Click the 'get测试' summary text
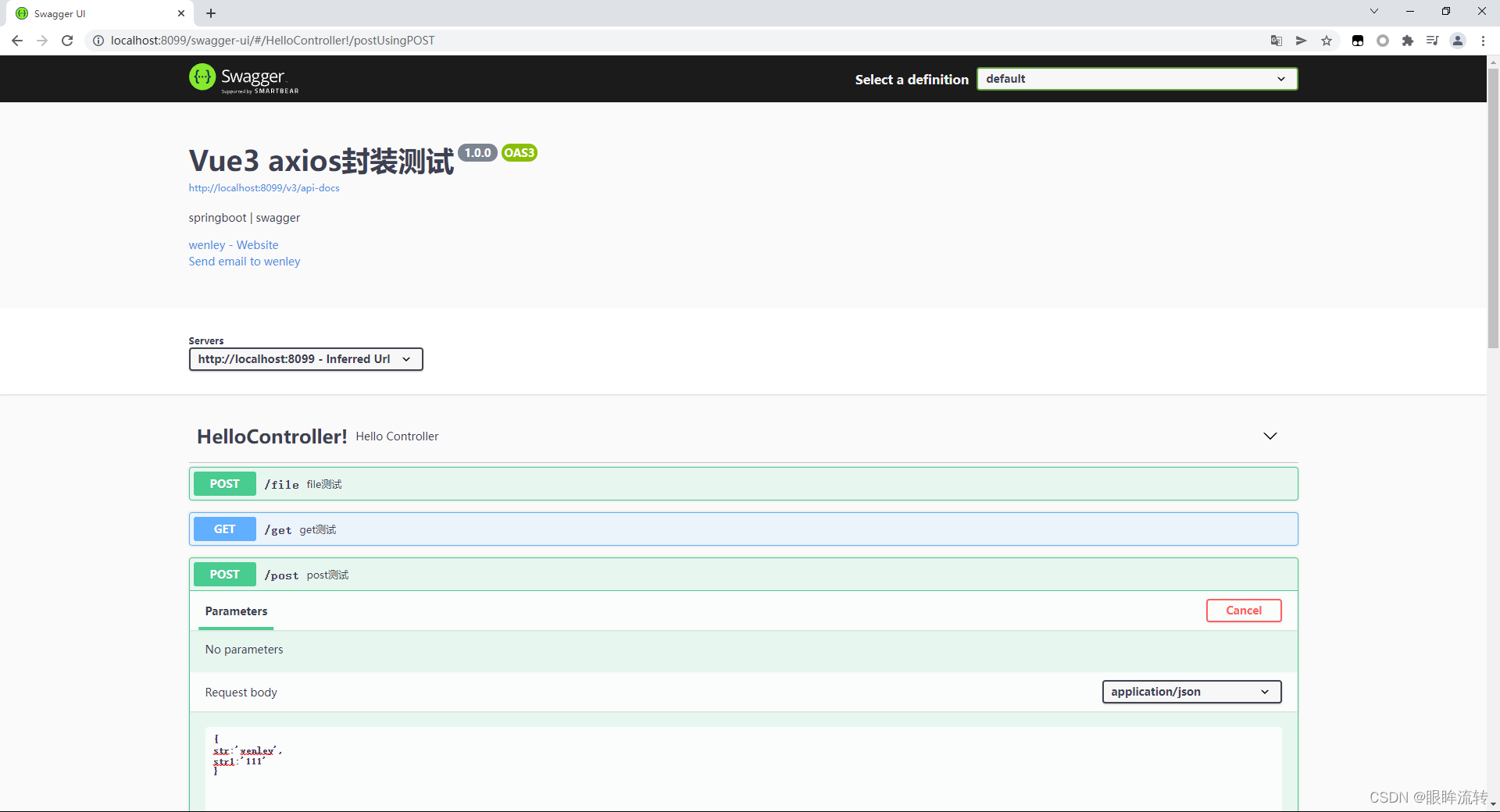The image size is (1500, 812). click(x=318, y=530)
